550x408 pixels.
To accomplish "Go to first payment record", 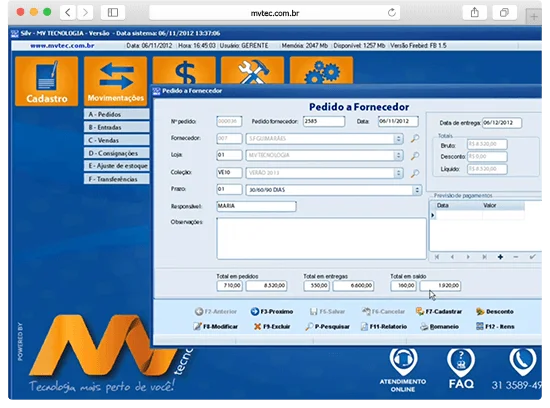I will 437,257.
